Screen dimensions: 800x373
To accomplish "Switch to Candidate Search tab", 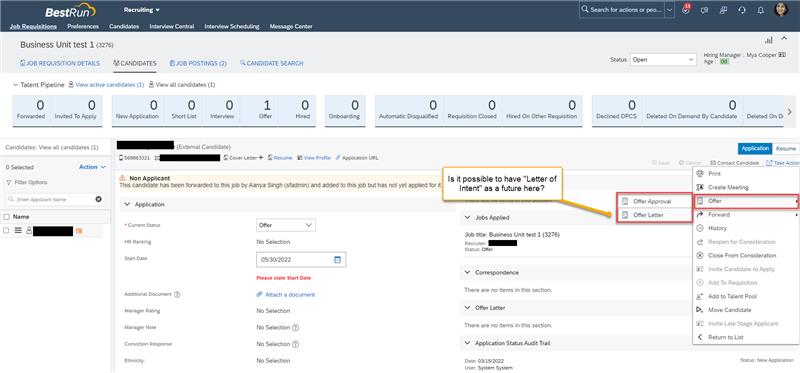I will (271, 63).
